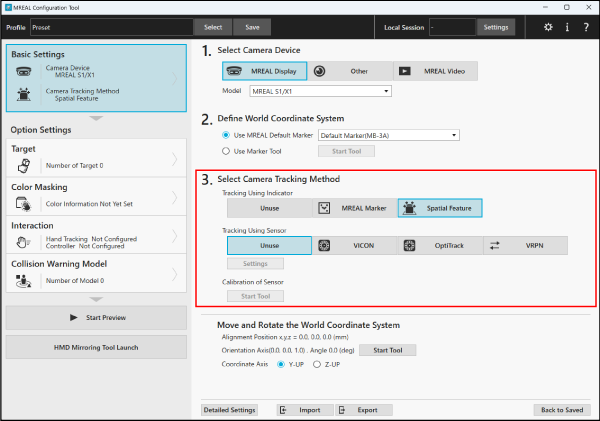Expand the Interaction option chevron
The width and height of the screenshot is (600, 421).
click(x=174, y=236)
